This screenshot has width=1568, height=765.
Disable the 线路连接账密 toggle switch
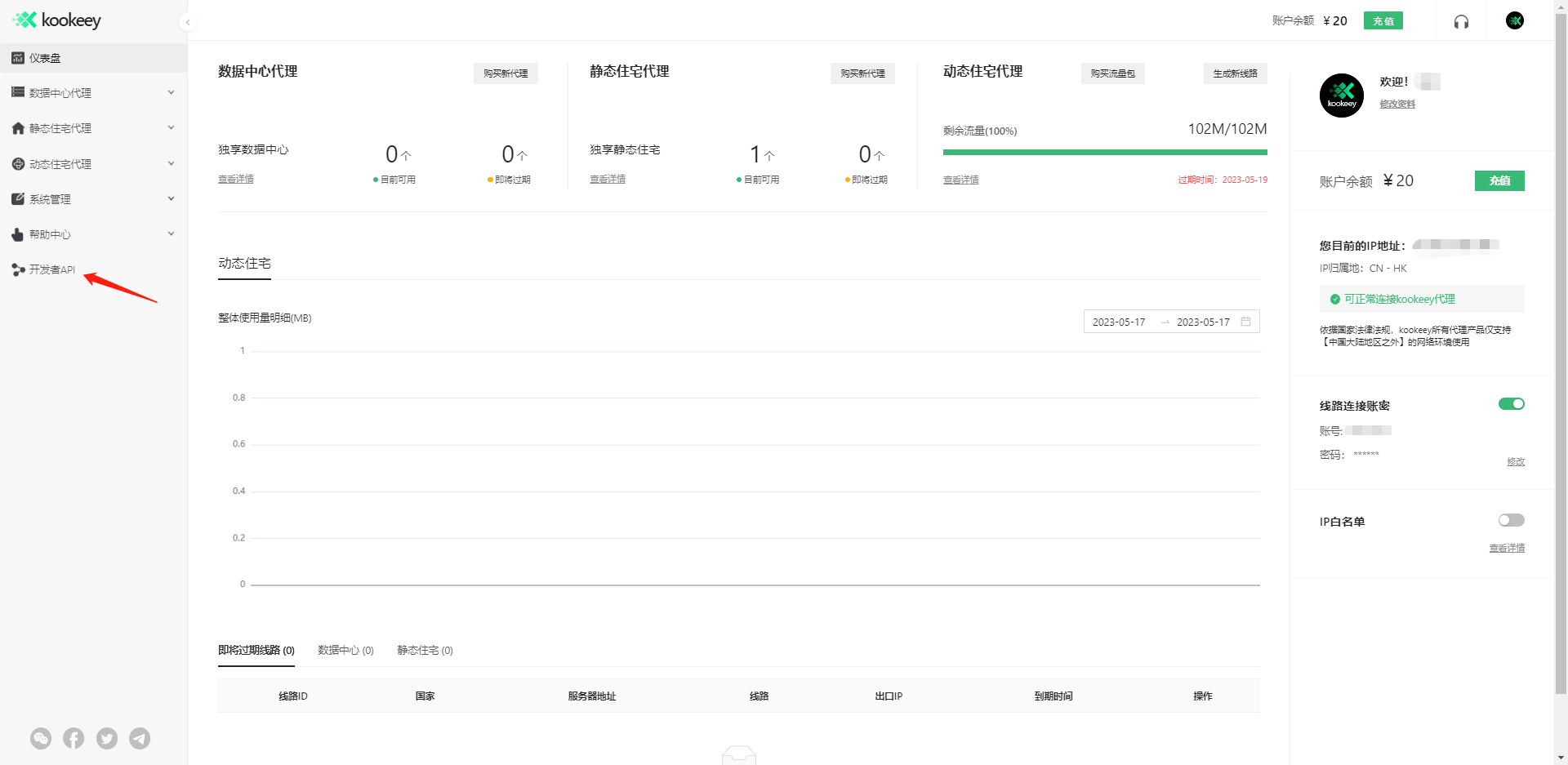[1511, 404]
